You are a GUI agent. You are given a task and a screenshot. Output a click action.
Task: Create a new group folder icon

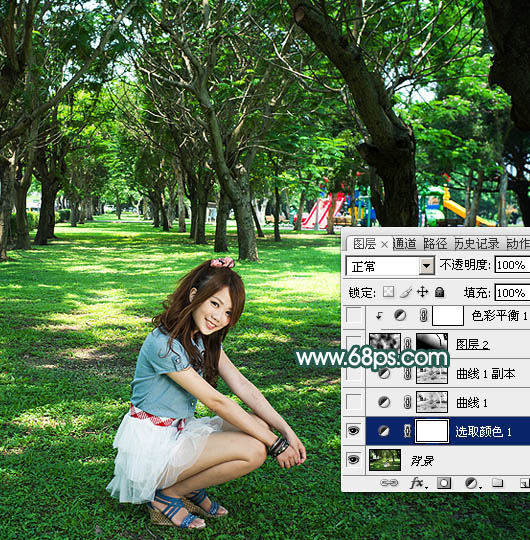498,482
